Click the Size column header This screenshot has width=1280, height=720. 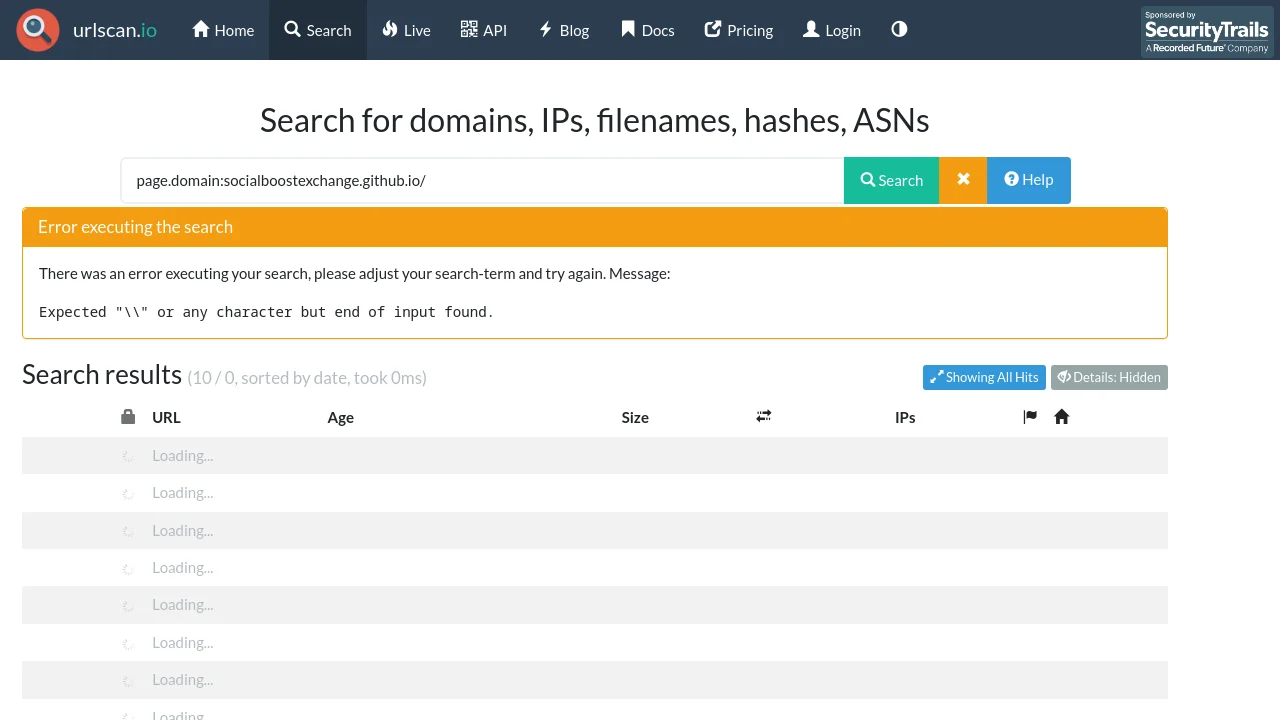pyautogui.click(x=635, y=418)
